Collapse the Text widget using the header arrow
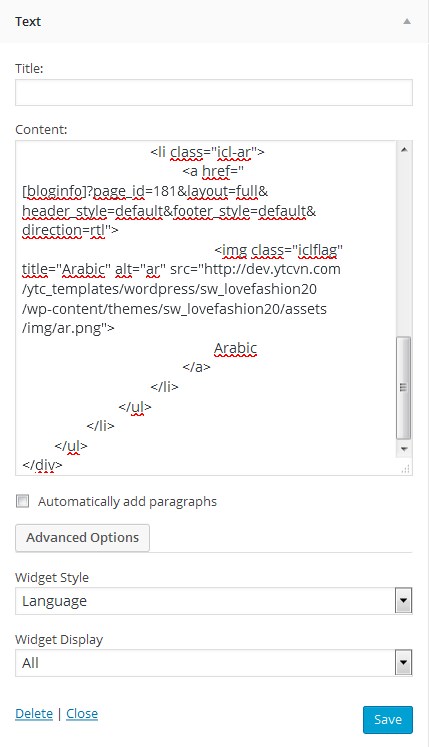This screenshot has height=747, width=429. click(x=407, y=21)
